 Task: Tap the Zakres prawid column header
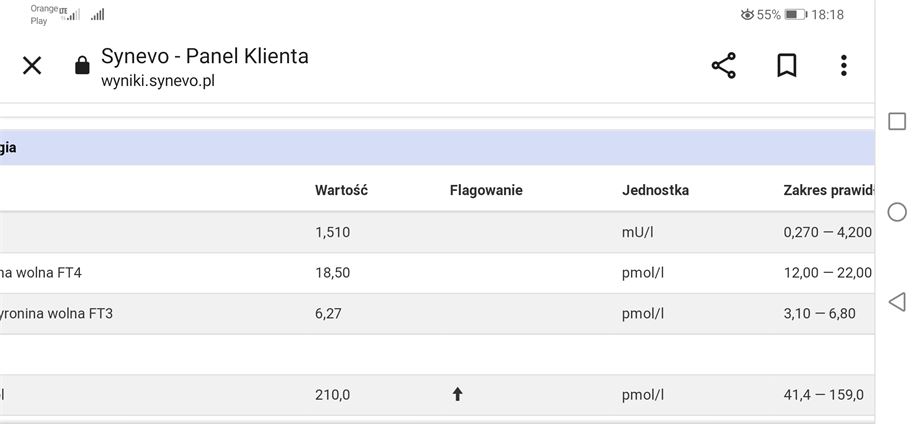828,190
